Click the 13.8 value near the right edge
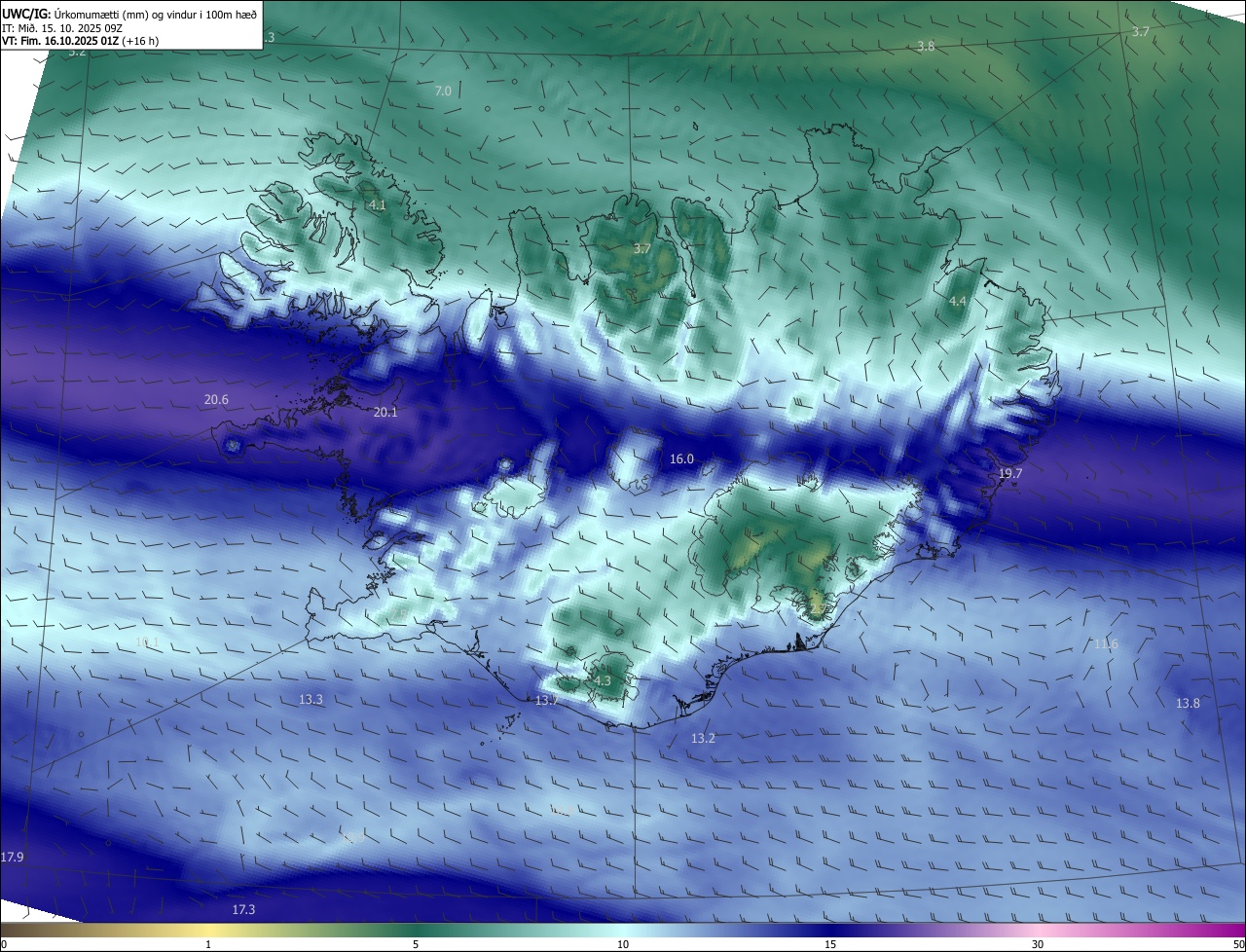The width and height of the screenshot is (1246, 952). 1188,704
